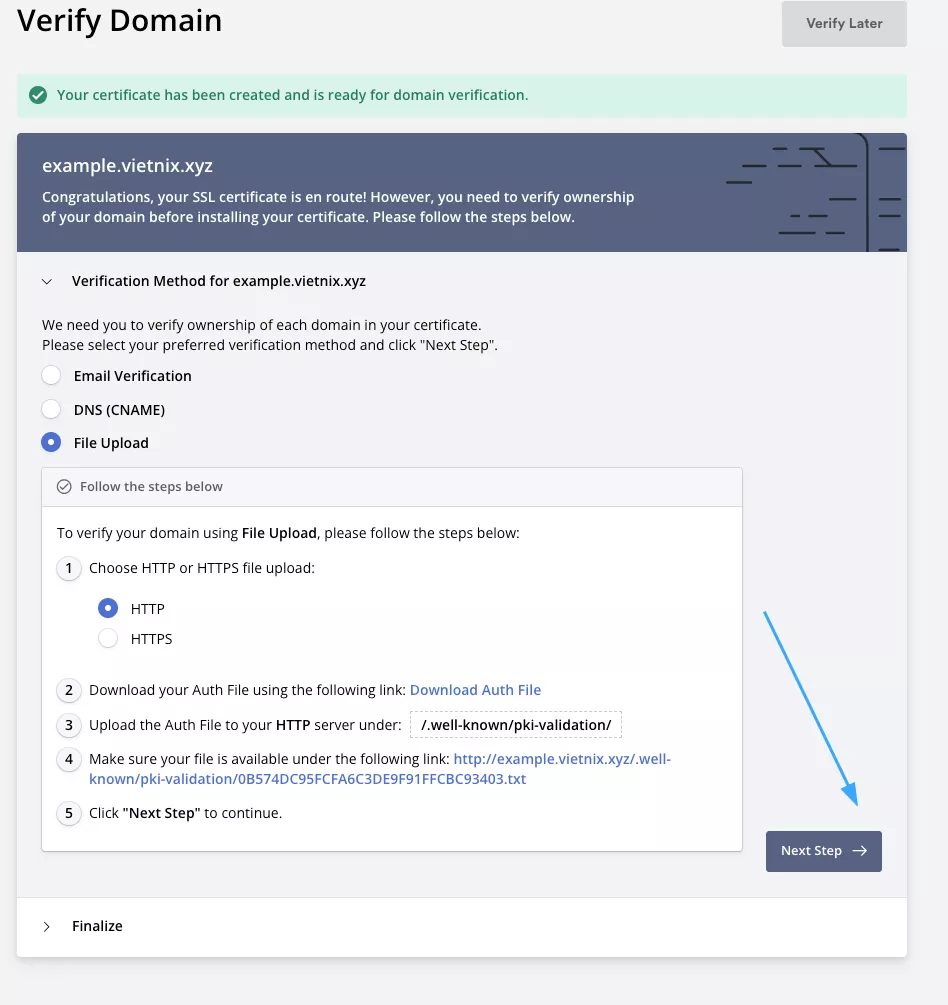Click the step 2 number badge

pyautogui.click(x=69, y=690)
